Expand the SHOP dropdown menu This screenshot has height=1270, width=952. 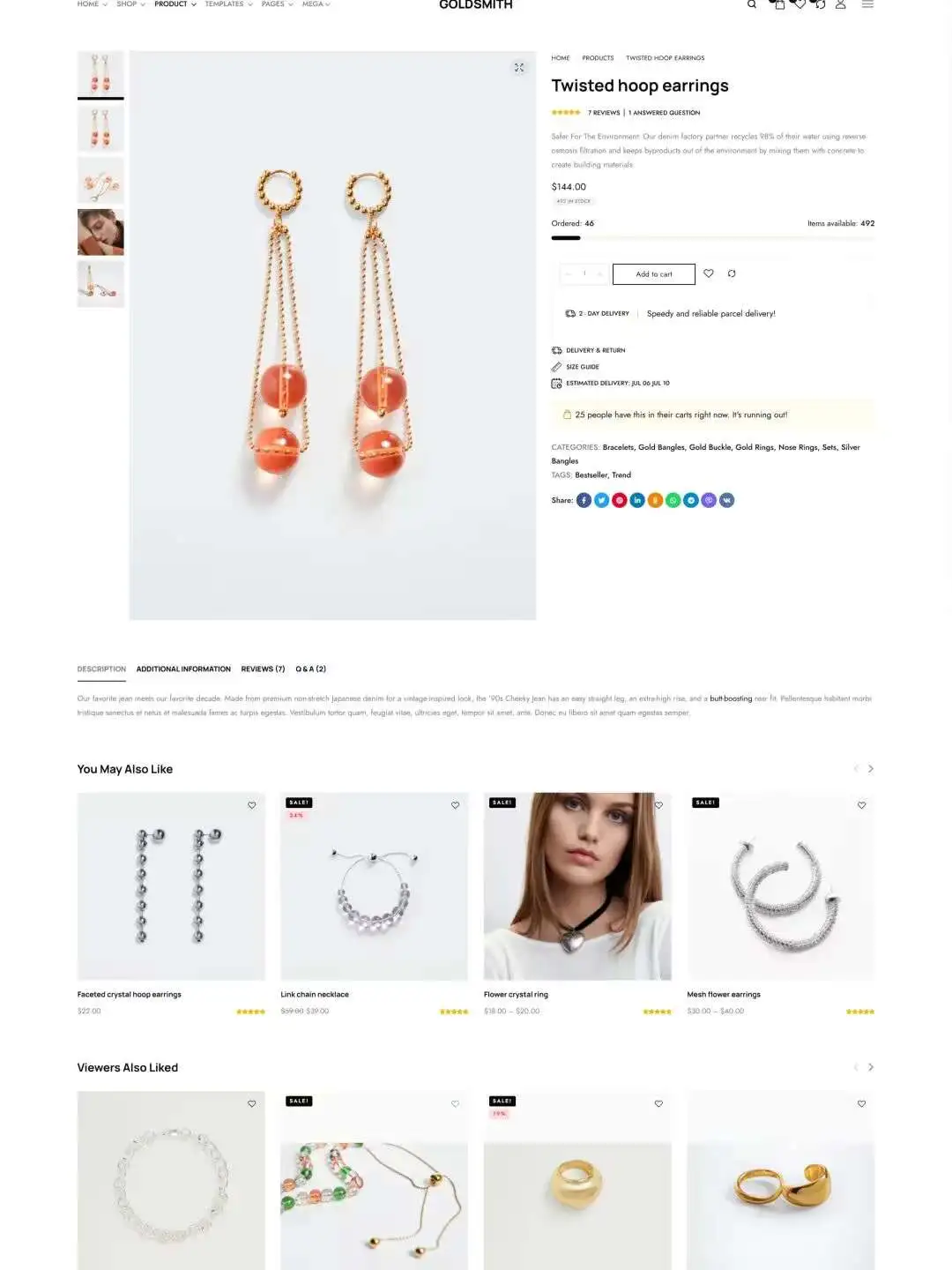pos(130,4)
